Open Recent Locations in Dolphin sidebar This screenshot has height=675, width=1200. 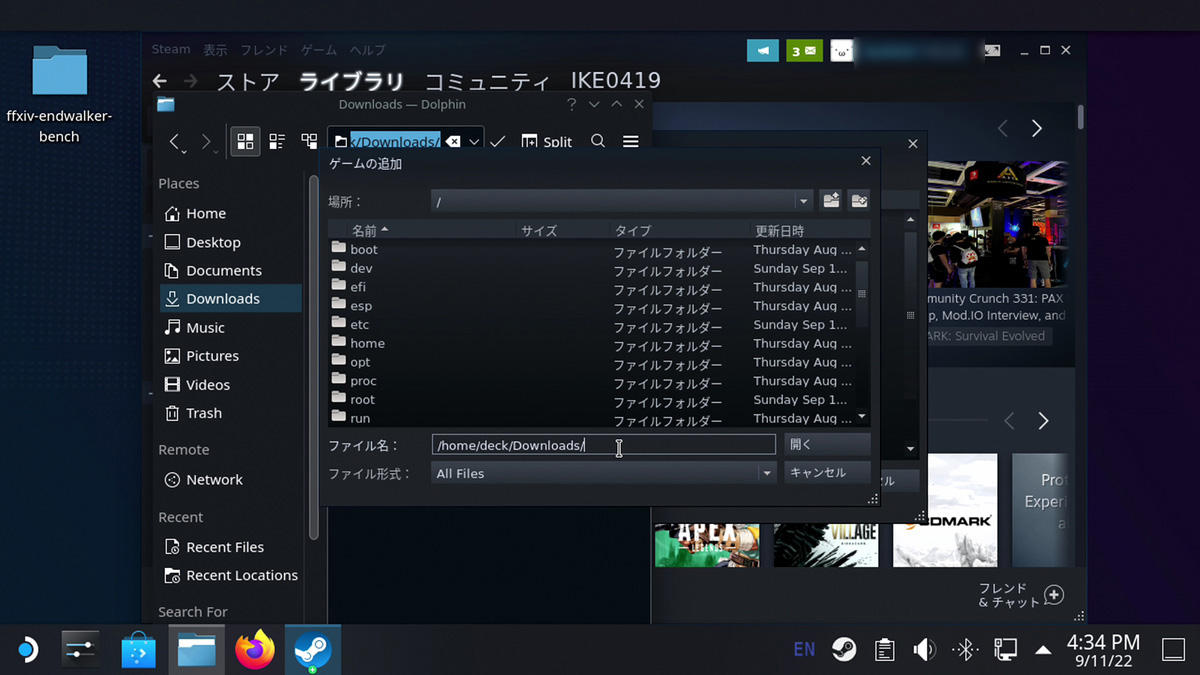(x=230, y=575)
